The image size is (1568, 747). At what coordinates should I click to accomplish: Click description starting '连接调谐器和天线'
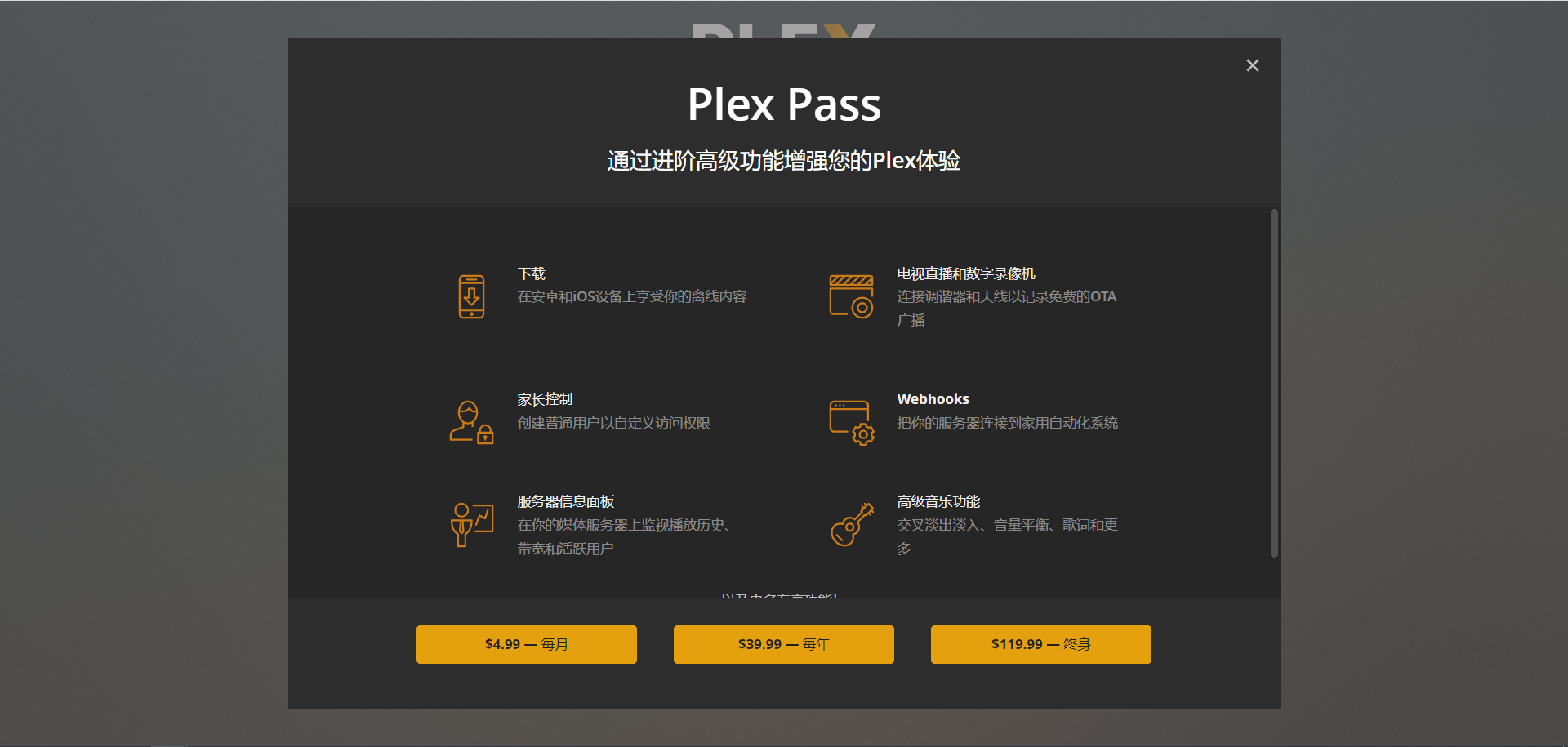click(x=1007, y=309)
